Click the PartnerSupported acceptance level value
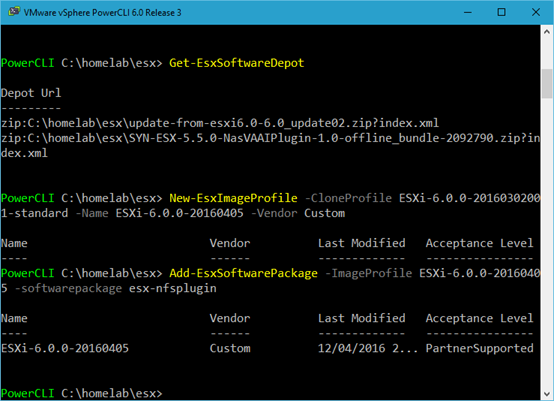 tap(479, 348)
